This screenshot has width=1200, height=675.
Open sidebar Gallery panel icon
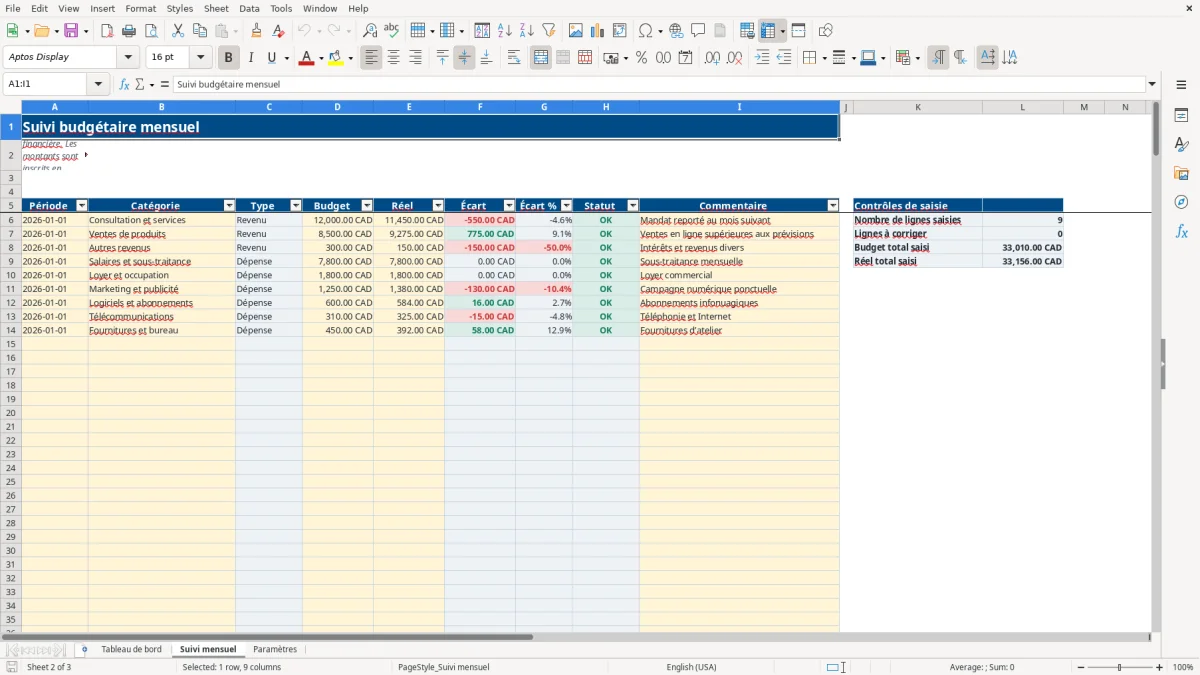pyautogui.click(x=1181, y=174)
